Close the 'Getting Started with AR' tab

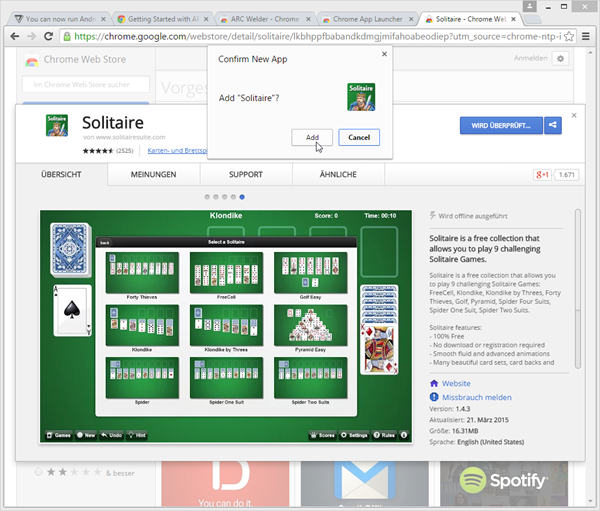point(206,19)
